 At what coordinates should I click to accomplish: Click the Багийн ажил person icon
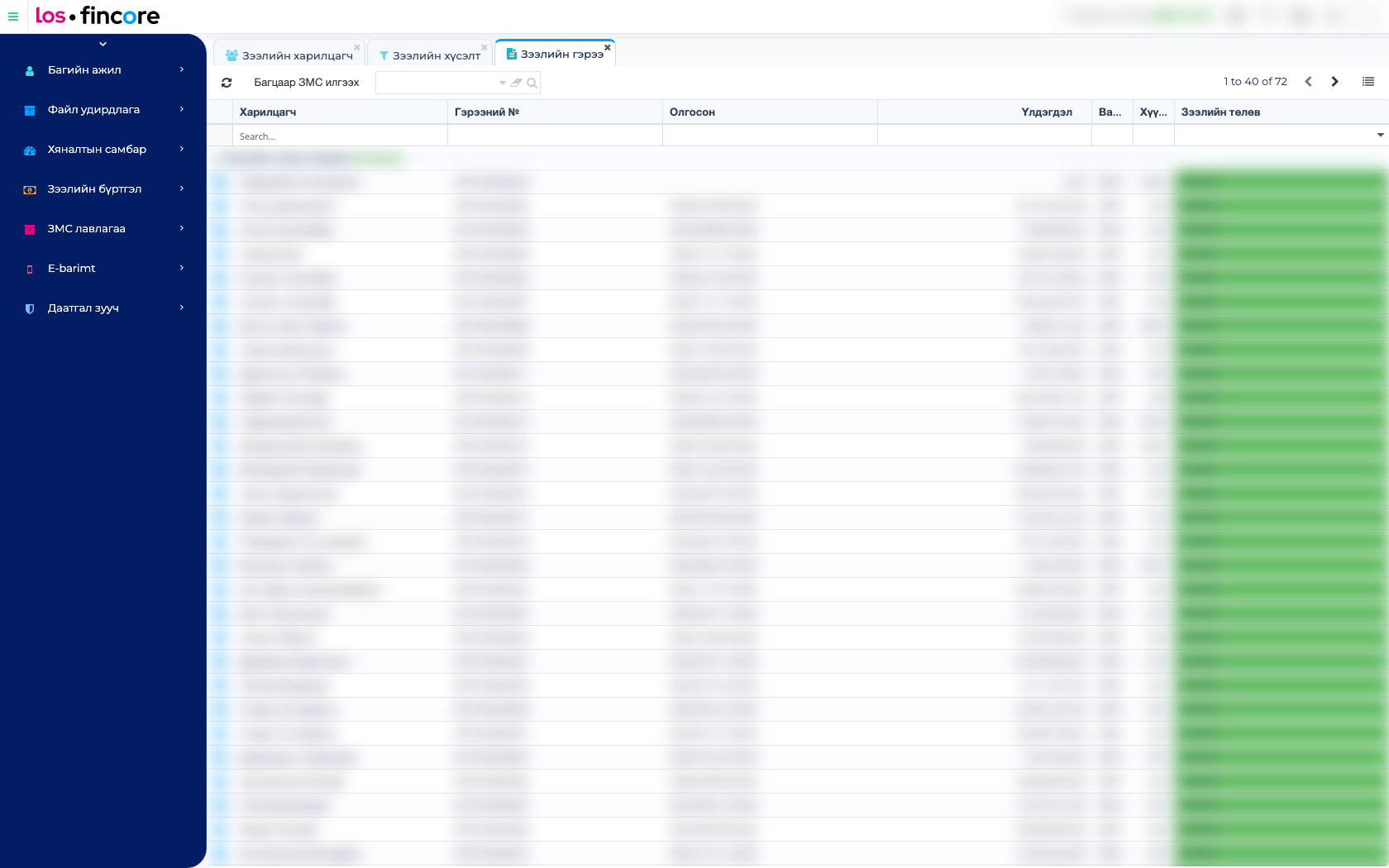30,71
